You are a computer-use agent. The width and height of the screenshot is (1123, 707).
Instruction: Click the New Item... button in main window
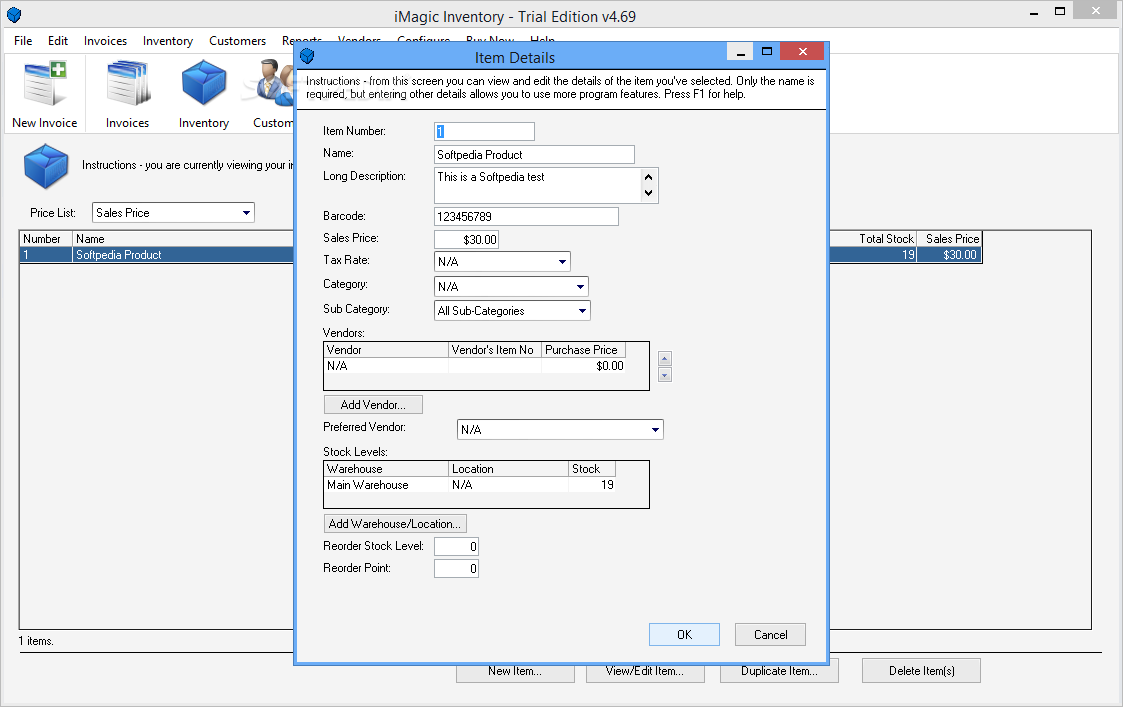515,672
